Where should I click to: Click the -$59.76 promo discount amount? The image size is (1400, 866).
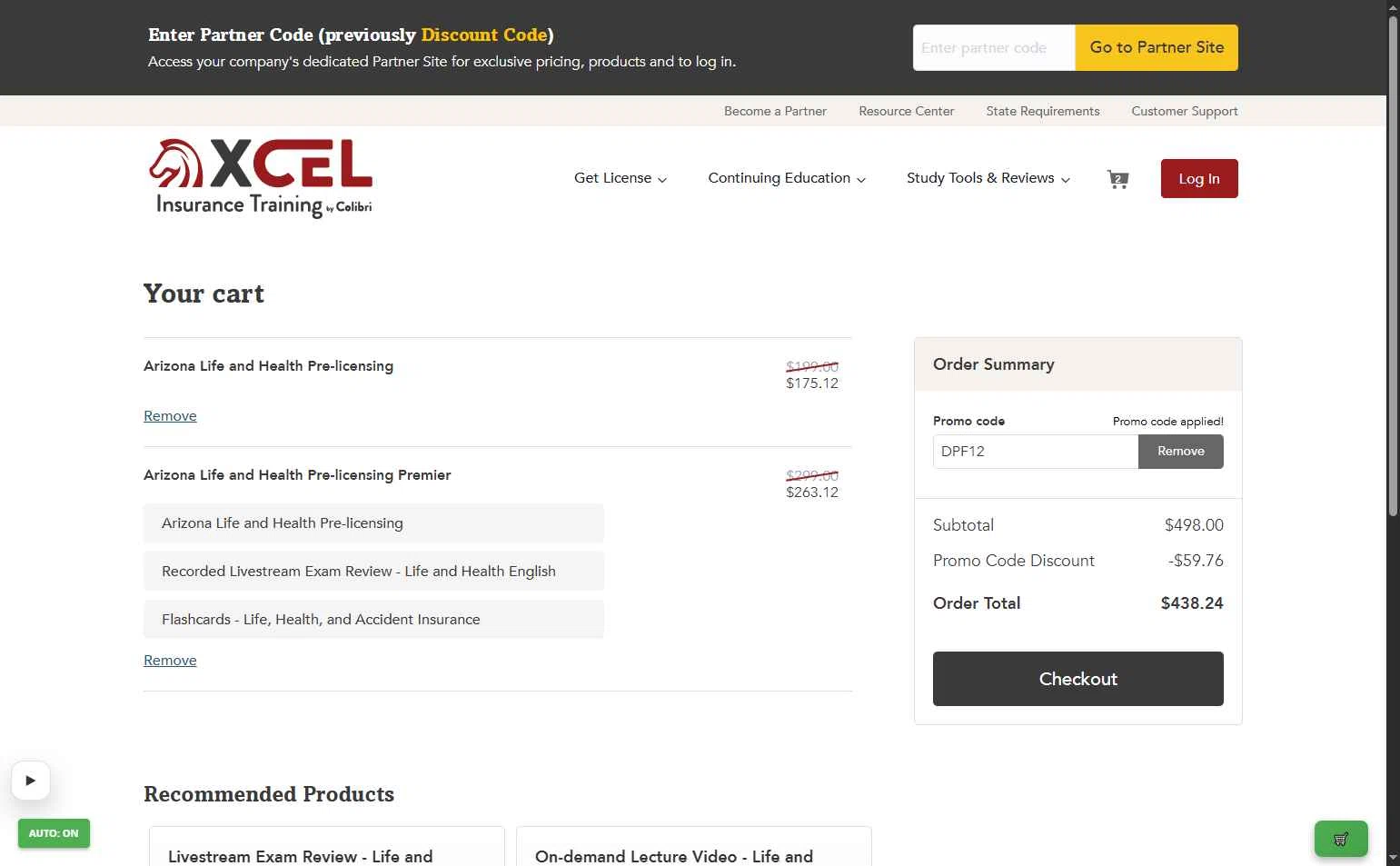1196,561
